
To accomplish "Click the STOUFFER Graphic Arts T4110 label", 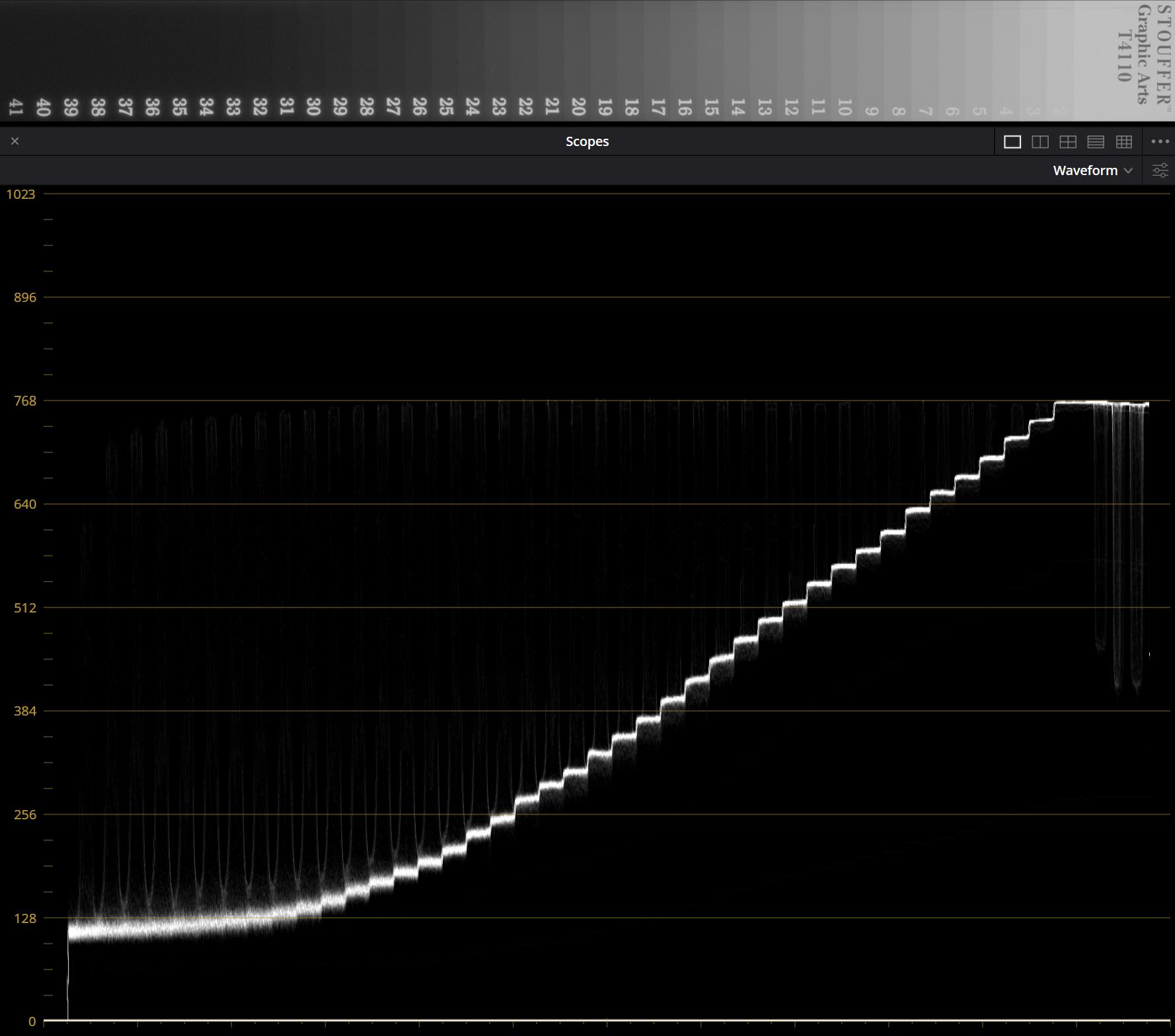I will click(1143, 53).
